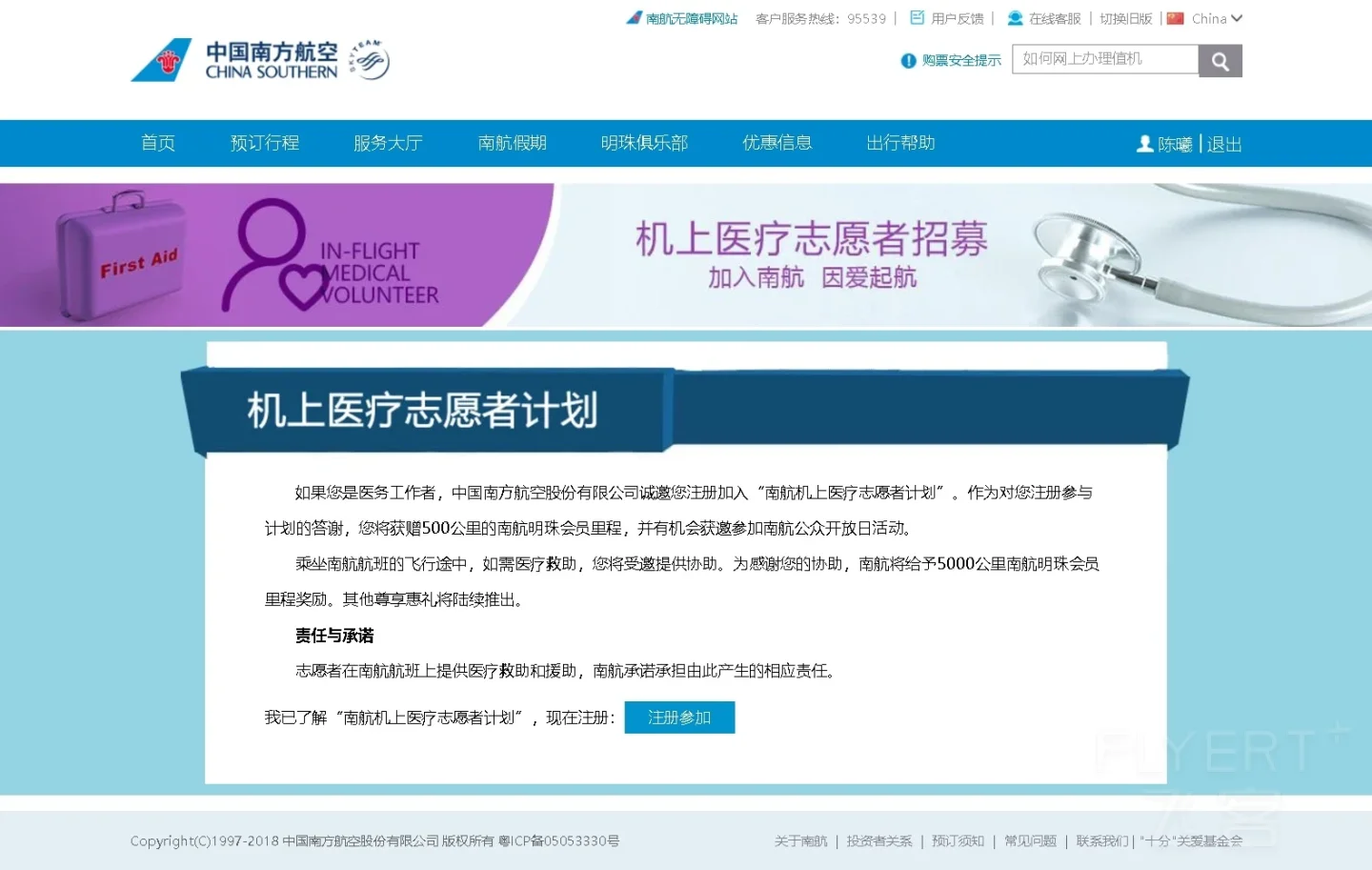This screenshot has height=870, width=1372.
Task: Click the search magnifier button
Action: [x=1220, y=61]
